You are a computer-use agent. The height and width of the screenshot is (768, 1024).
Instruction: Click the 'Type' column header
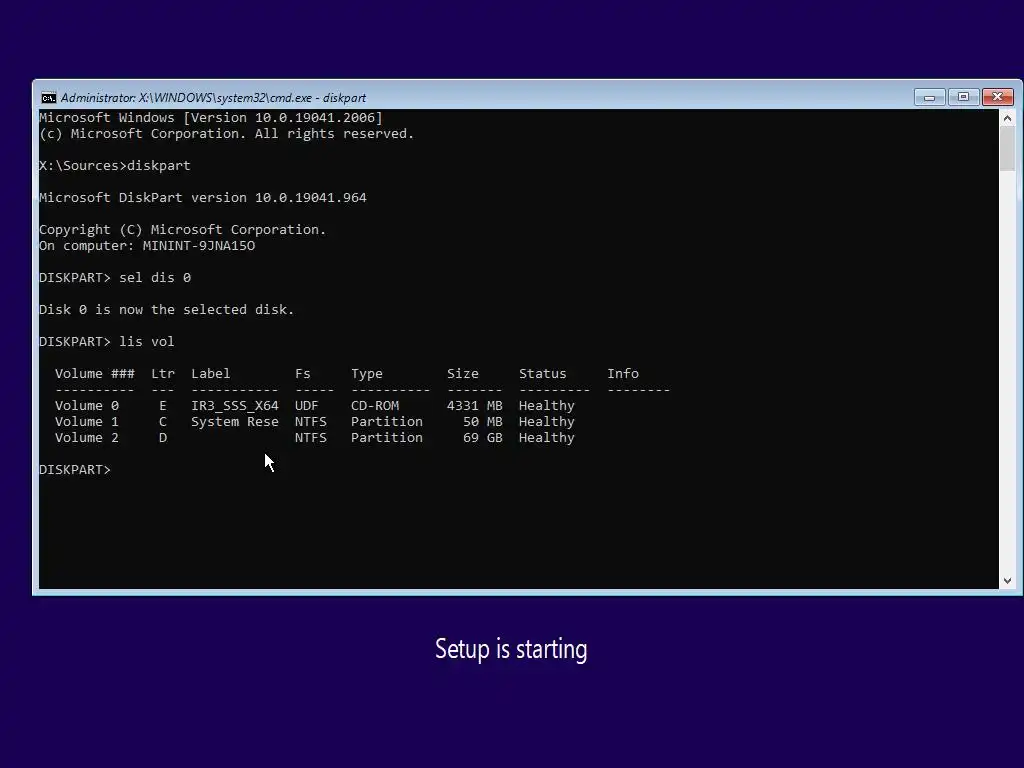[367, 374]
